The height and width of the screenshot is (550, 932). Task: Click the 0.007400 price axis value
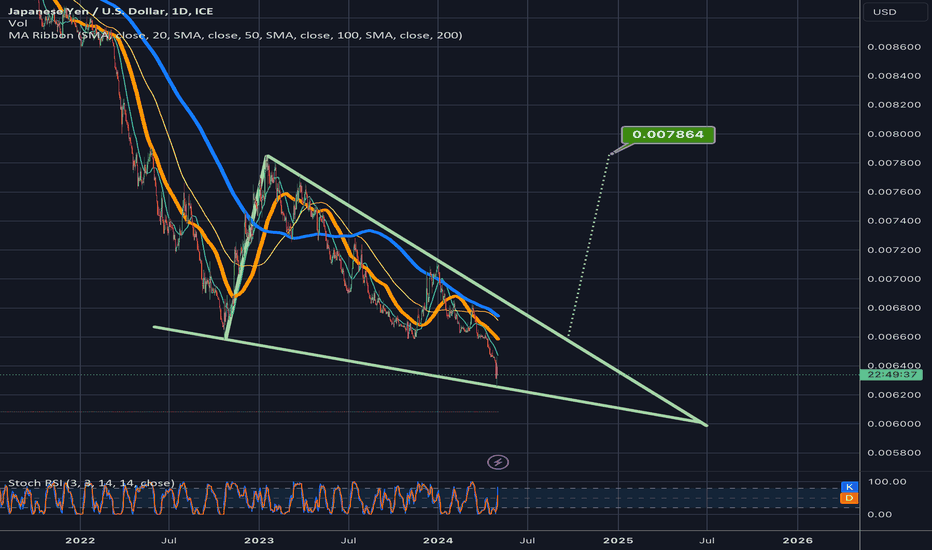click(894, 221)
